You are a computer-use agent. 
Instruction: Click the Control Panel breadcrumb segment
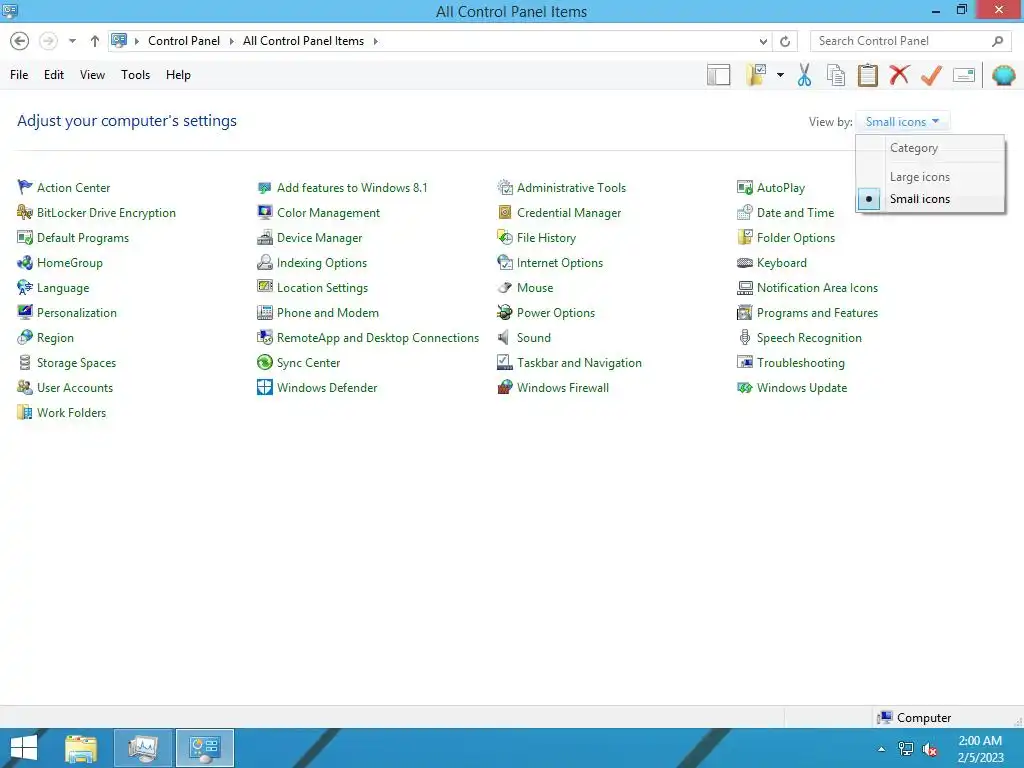184,41
